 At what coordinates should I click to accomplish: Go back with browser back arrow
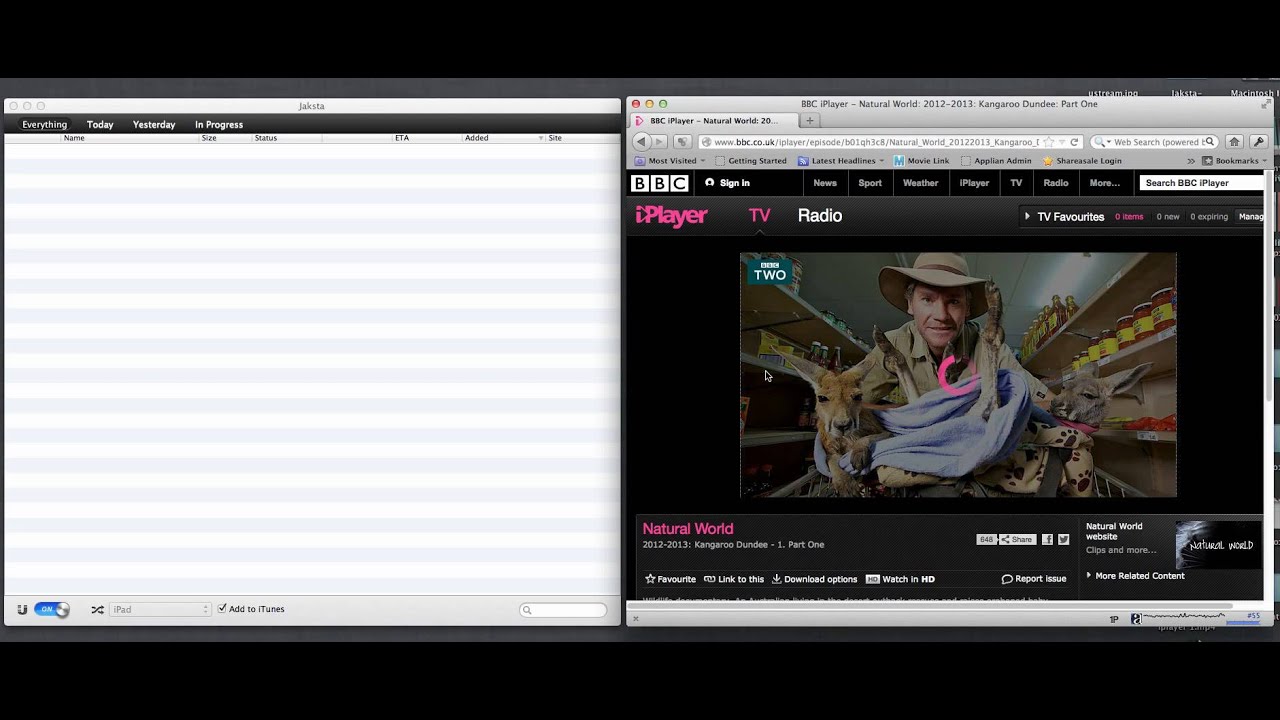pos(642,142)
